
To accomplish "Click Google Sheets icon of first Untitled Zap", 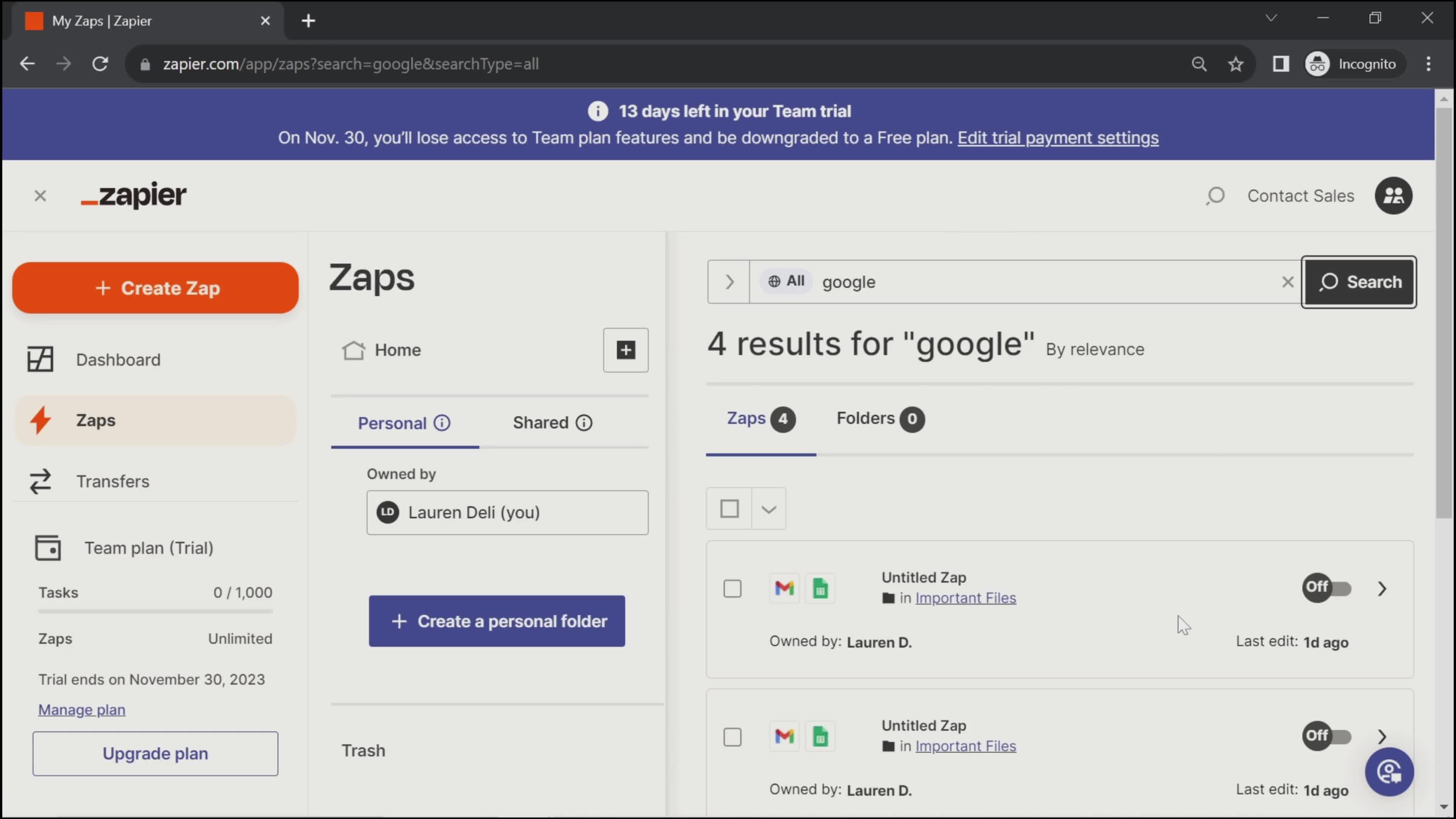I will 820,588.
